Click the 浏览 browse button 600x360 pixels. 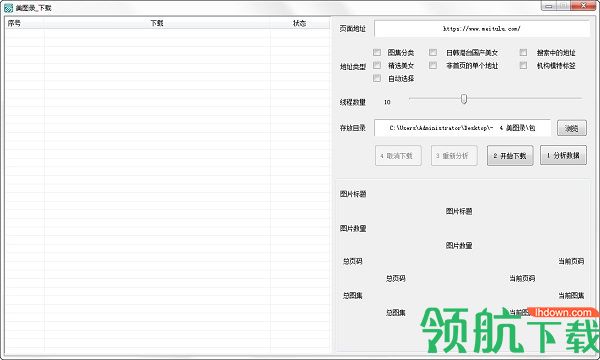coord(572,128)
